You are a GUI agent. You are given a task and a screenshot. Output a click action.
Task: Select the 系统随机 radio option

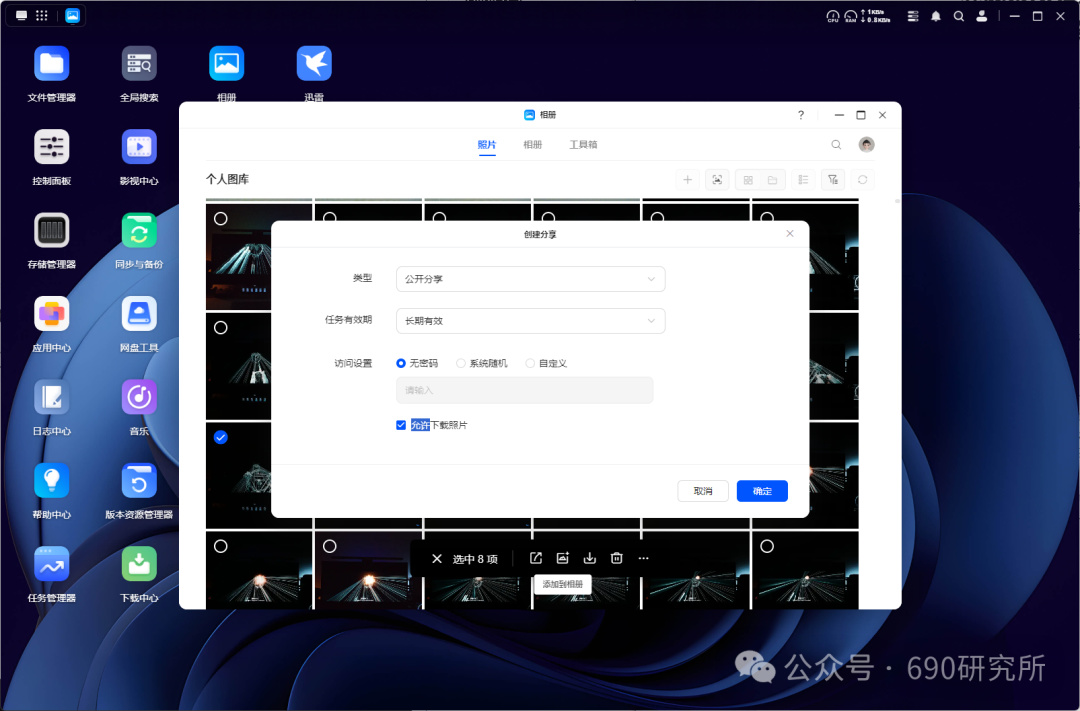[x=461, y=363]
